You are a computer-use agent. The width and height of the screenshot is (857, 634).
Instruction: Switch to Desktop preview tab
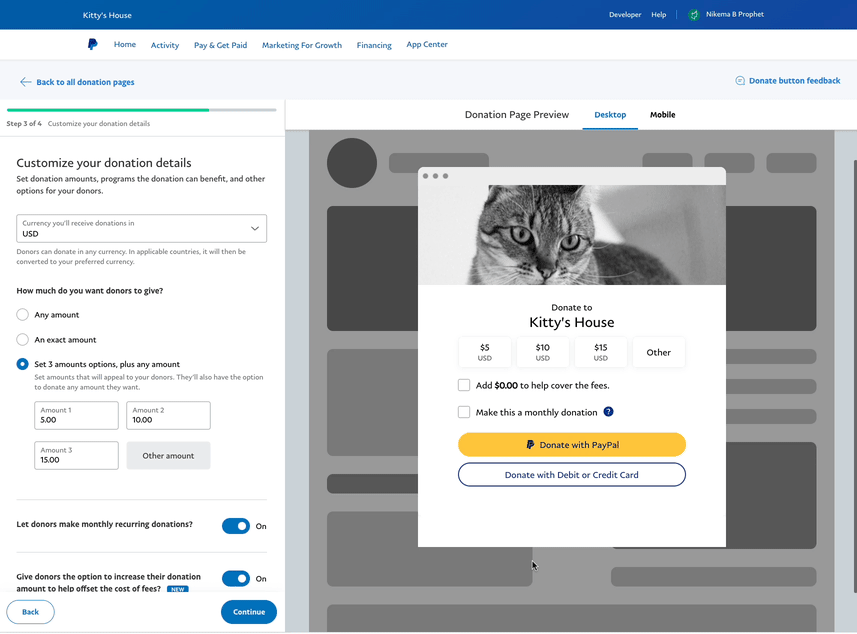pyautogui.click(x=610, y=115)
